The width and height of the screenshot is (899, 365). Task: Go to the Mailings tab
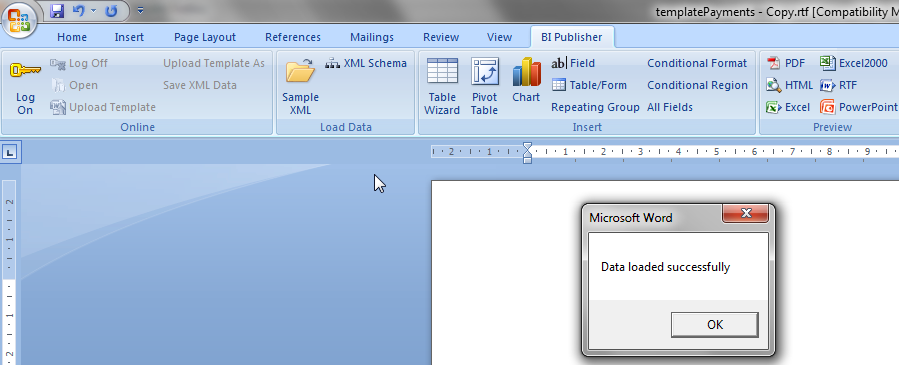[x=372, y=37]
